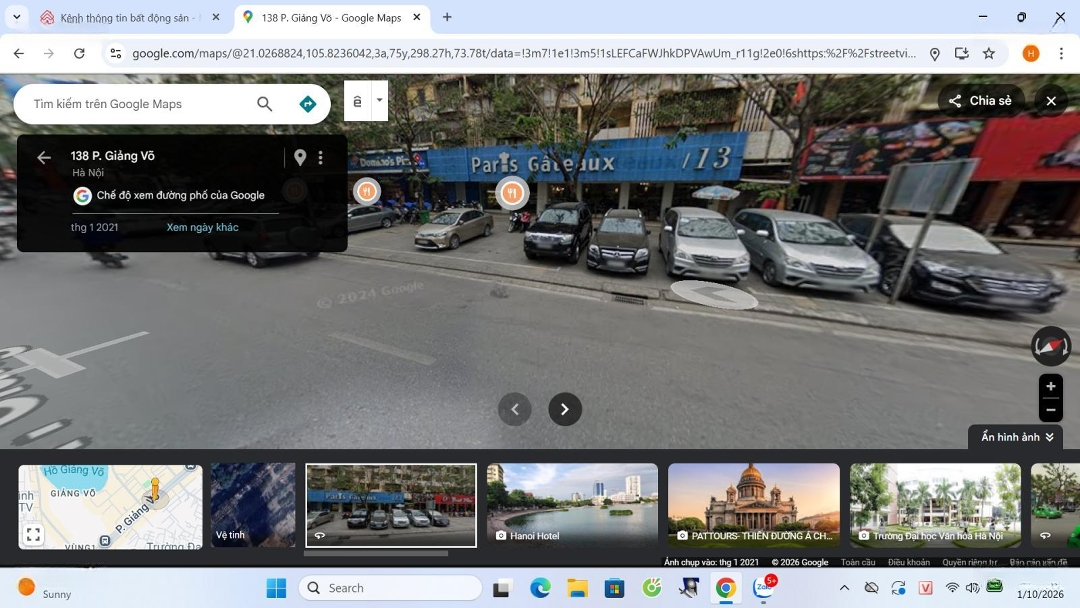
Task: Open a new Chrome tab
Action: [447, 17]
